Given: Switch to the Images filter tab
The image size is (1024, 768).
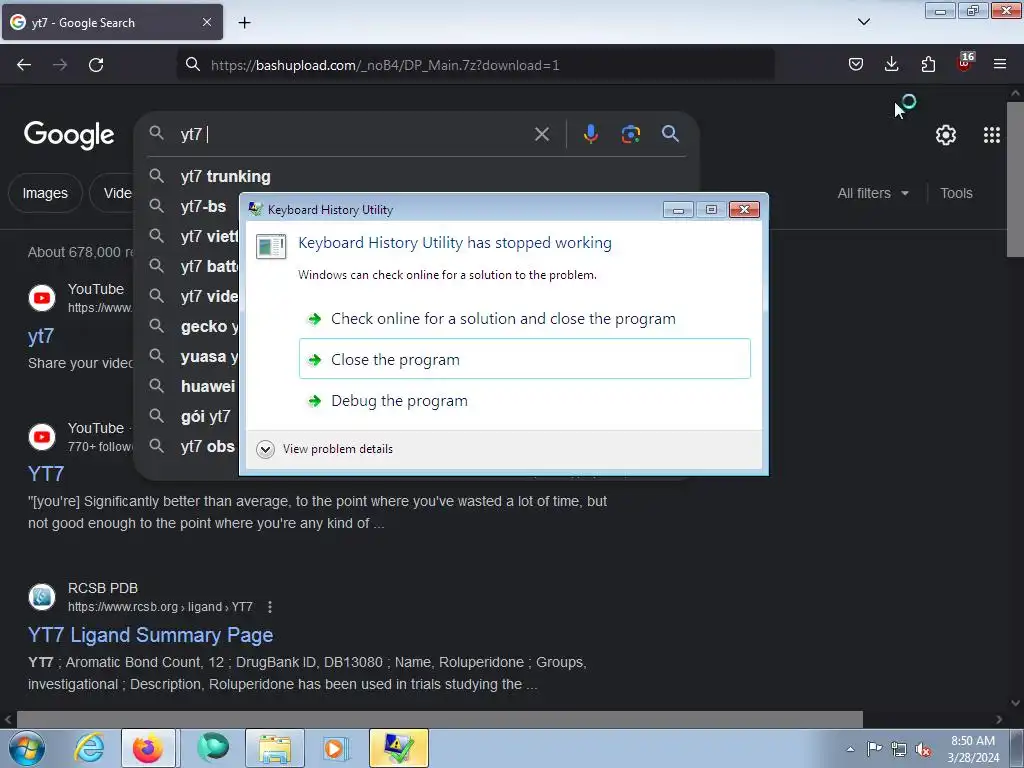Looking at the screenshot, I should pos(45,193).
